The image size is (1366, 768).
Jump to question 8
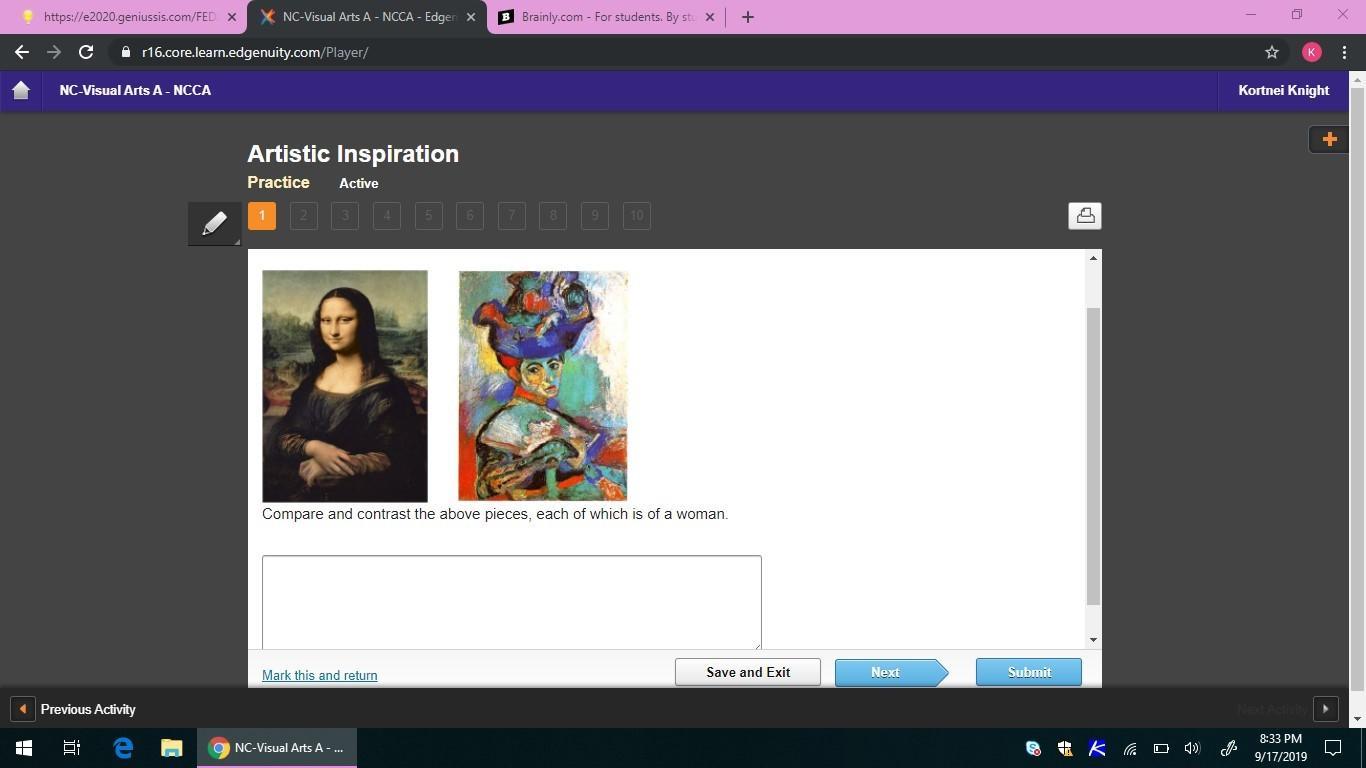pos(553,216)
